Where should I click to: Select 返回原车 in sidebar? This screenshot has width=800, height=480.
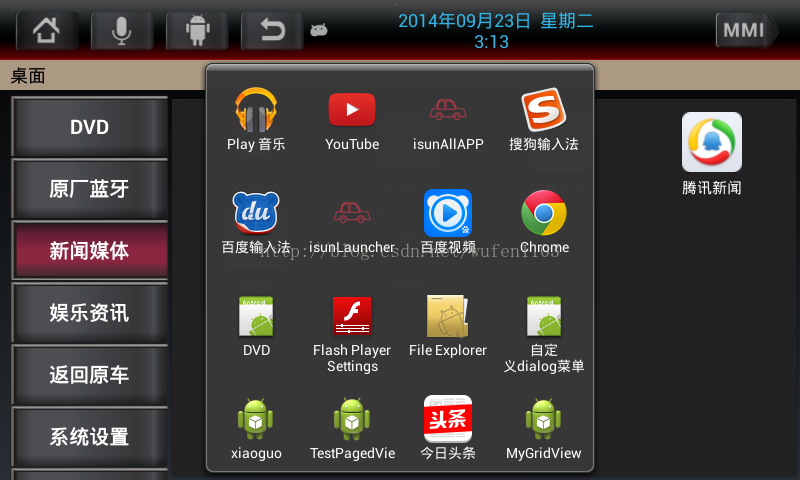point(90,375)
